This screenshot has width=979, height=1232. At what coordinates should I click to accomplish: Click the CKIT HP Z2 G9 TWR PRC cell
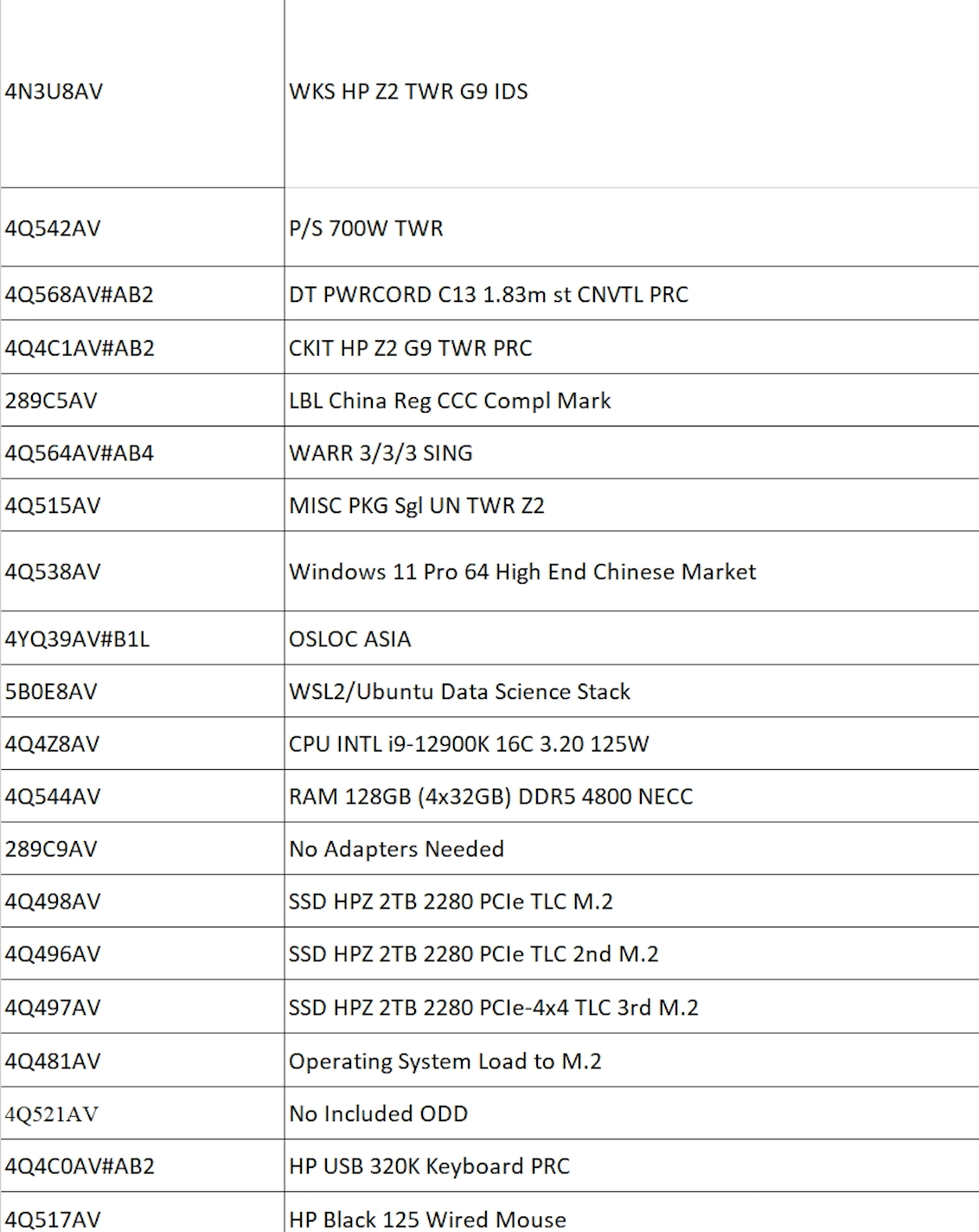(410, 348)
